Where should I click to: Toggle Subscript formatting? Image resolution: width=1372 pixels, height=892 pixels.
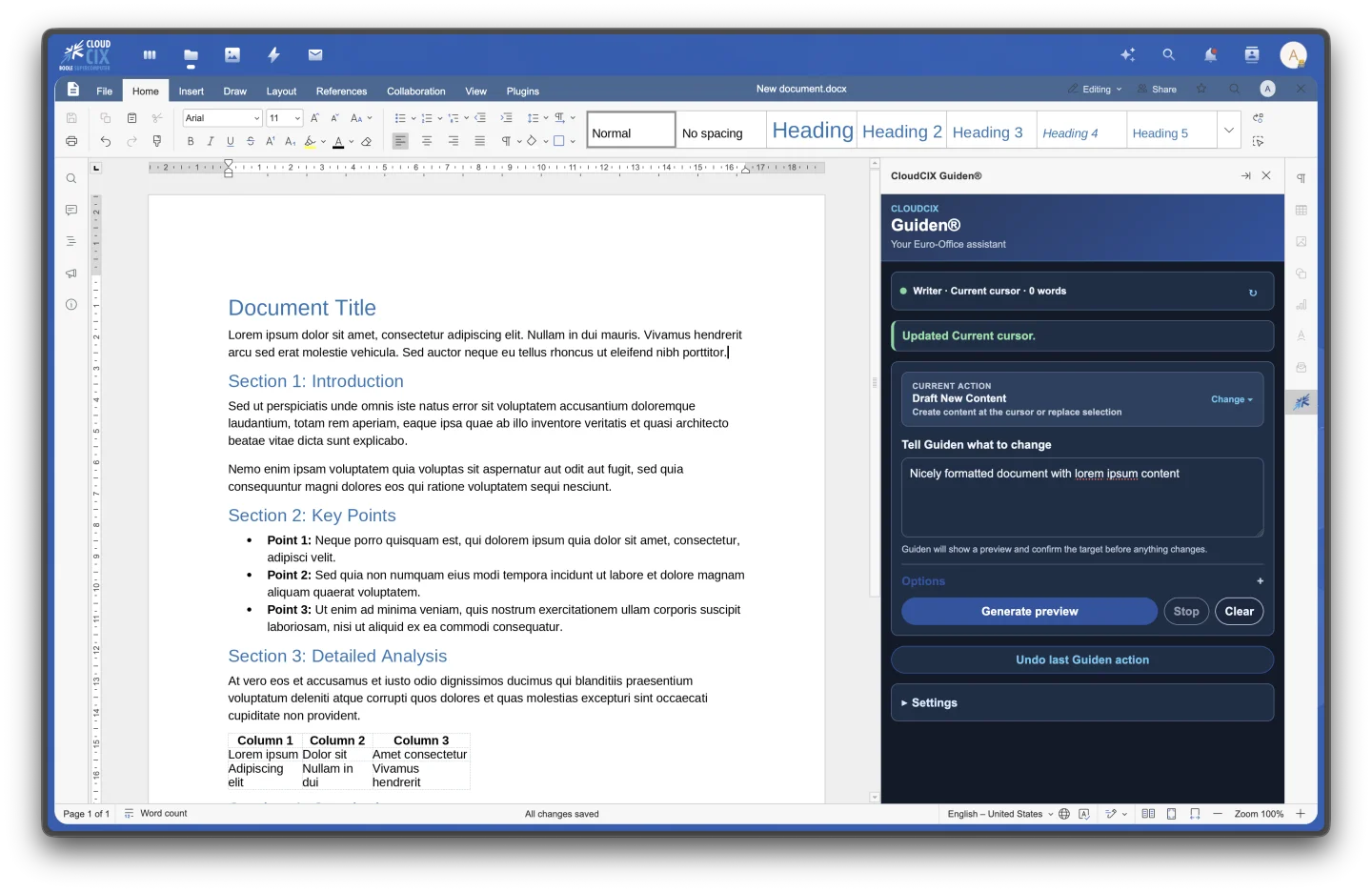pyautogui.click(x=291, y=141)
